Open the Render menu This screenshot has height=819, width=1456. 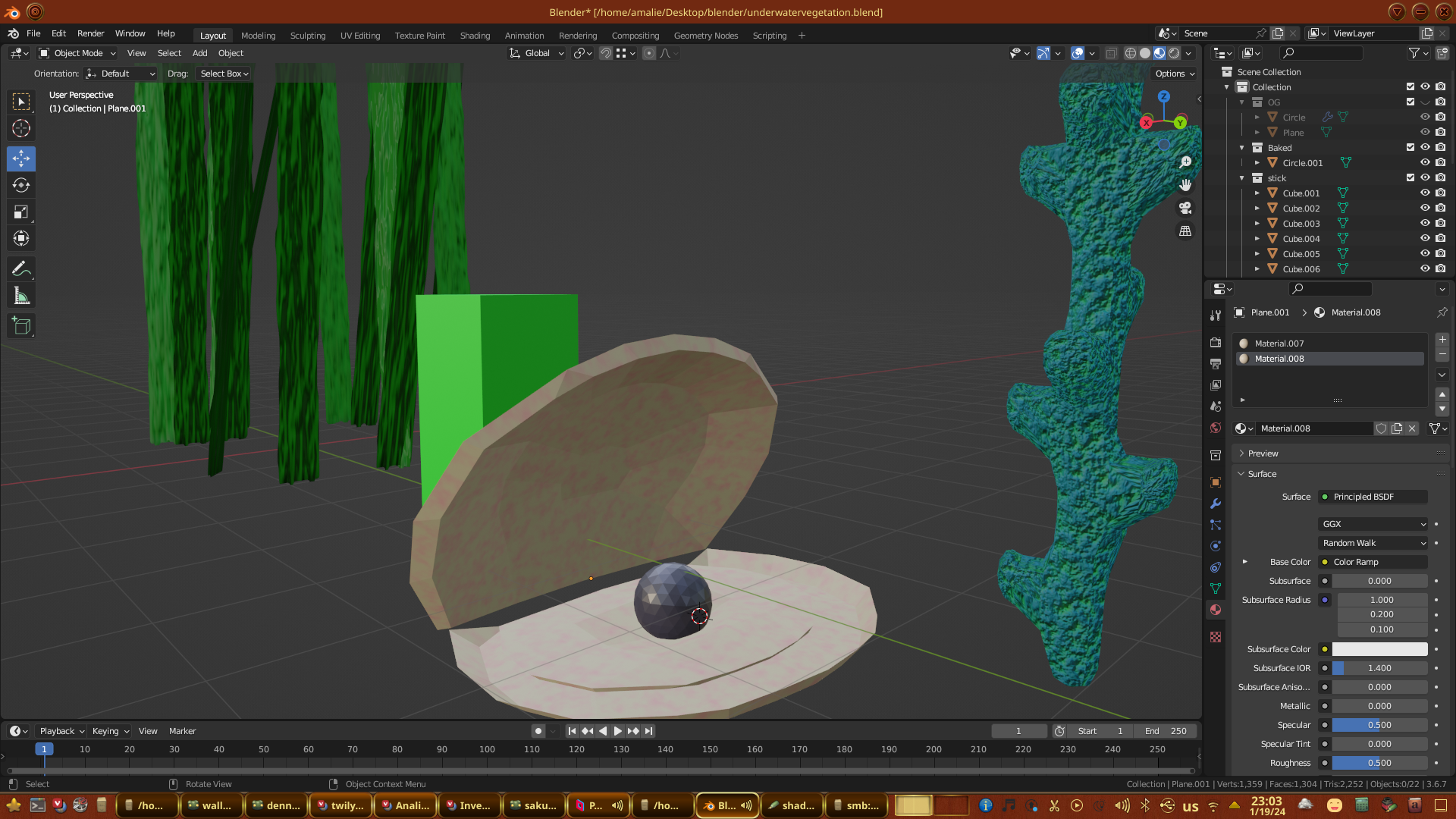click(x=90, y=33)
